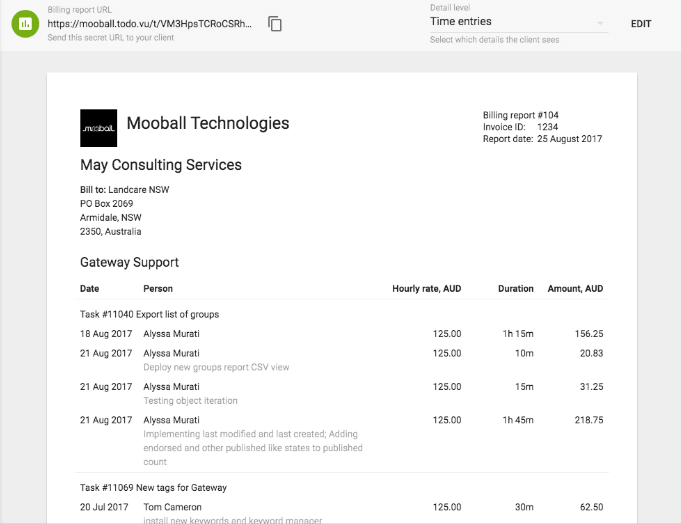
Task: Copy the billing report URL
Action: 274,24
